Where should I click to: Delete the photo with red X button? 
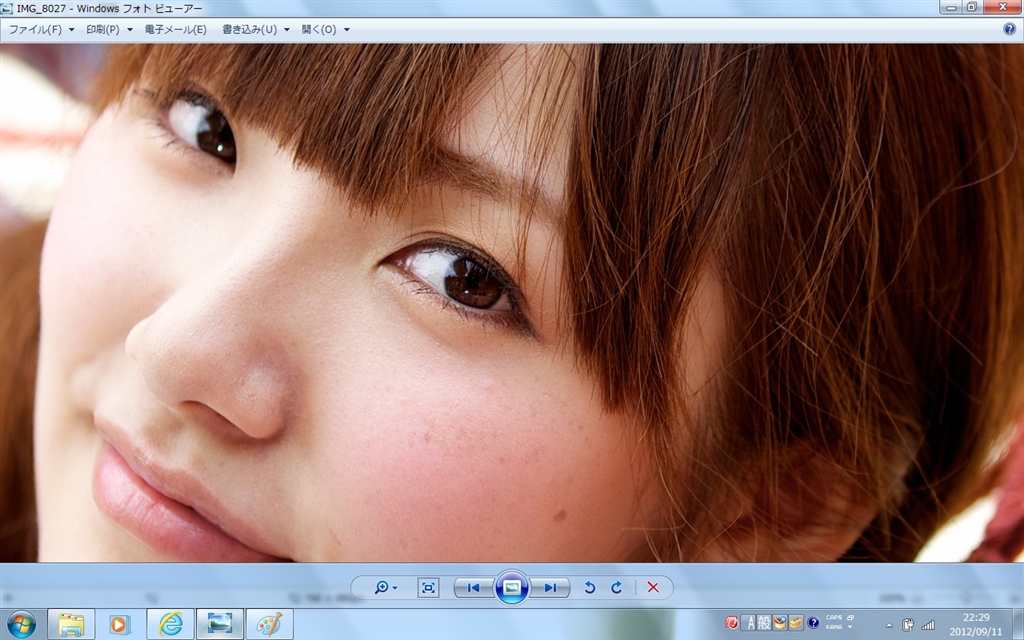point(652,588)
